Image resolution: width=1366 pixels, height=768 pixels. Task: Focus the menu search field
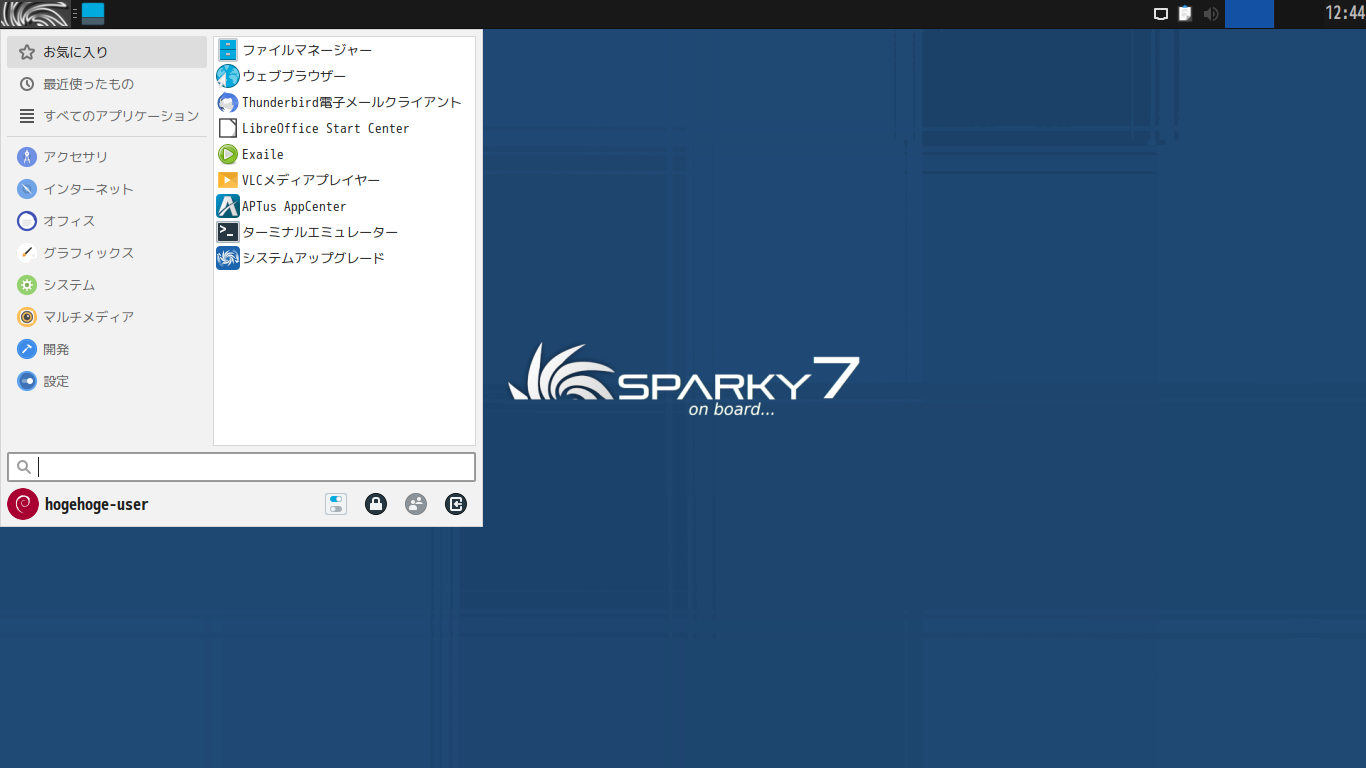tap(241, 467)
